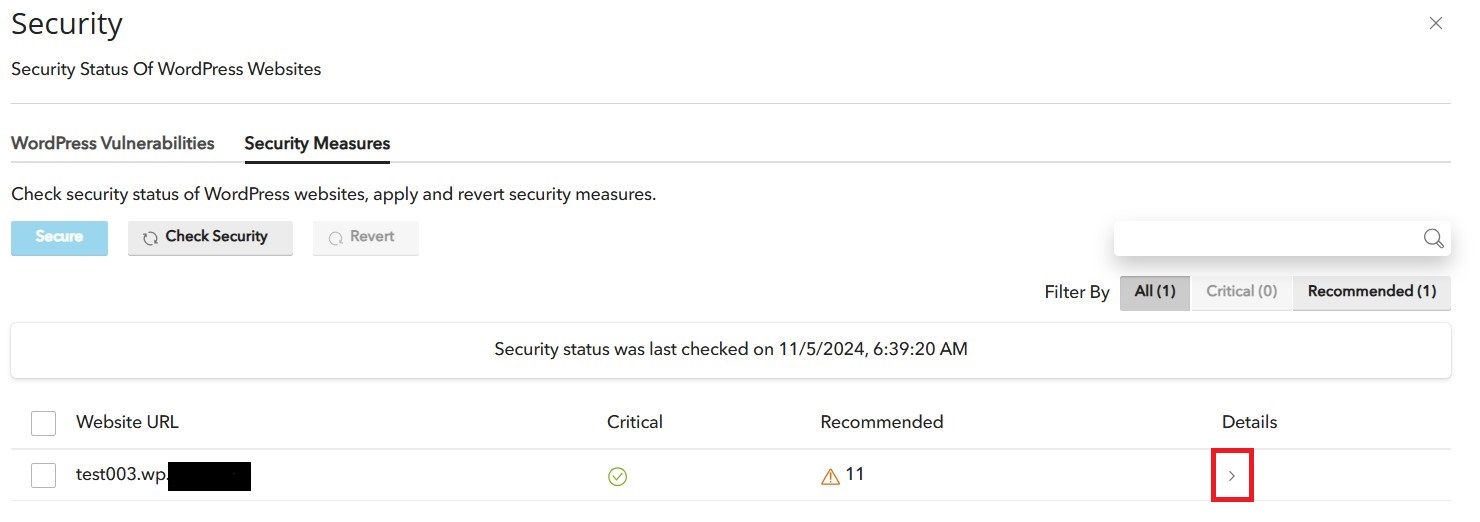Run Check Security
1480x522 pixels.
pos(210,238)
